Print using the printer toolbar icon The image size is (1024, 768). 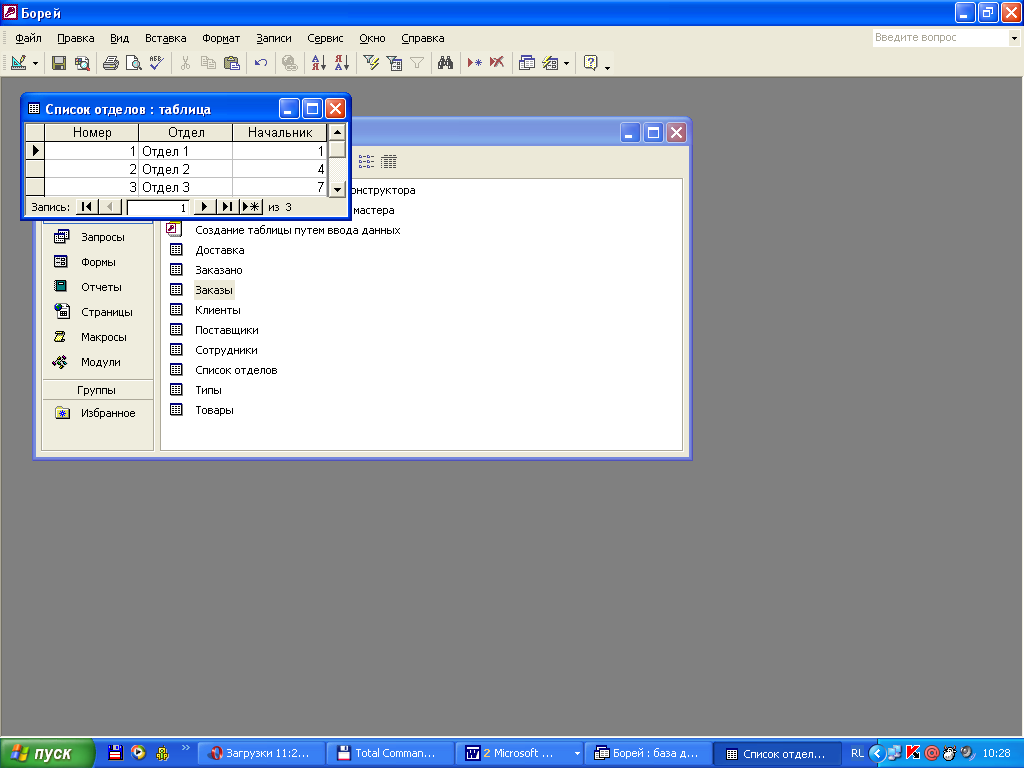(111, 63)
